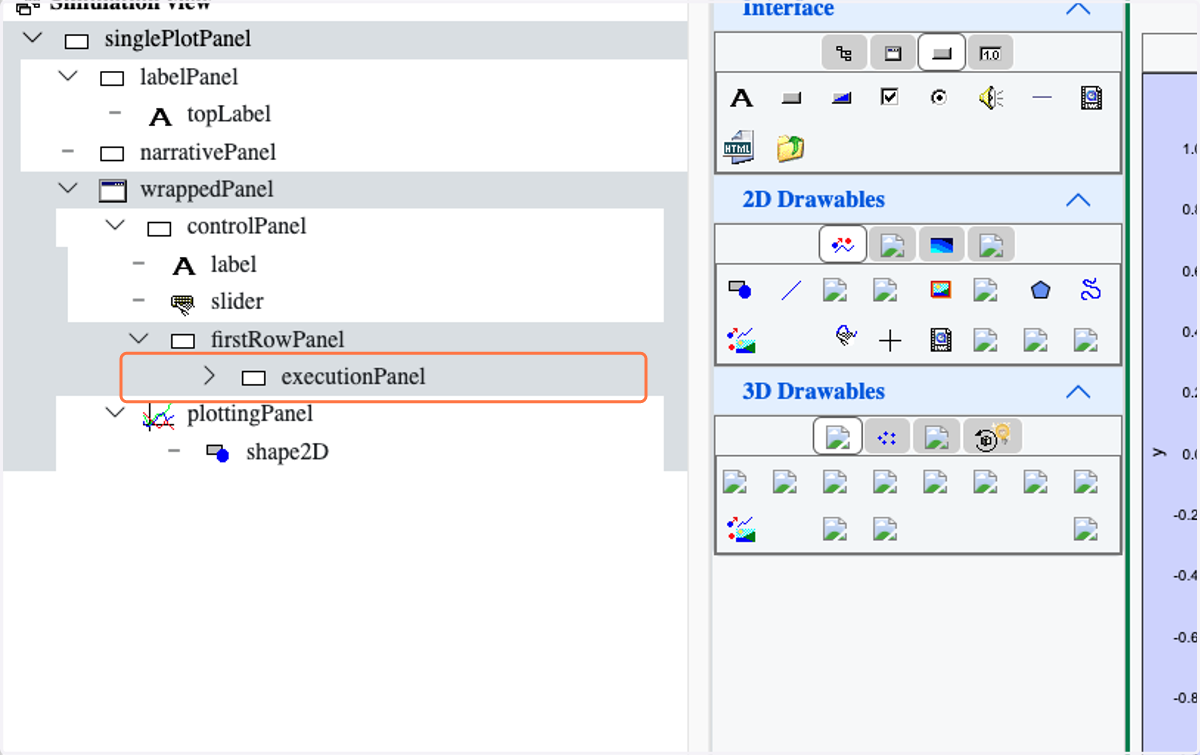
Task: Select controlPanel in the tree
Action: (247, 227)
